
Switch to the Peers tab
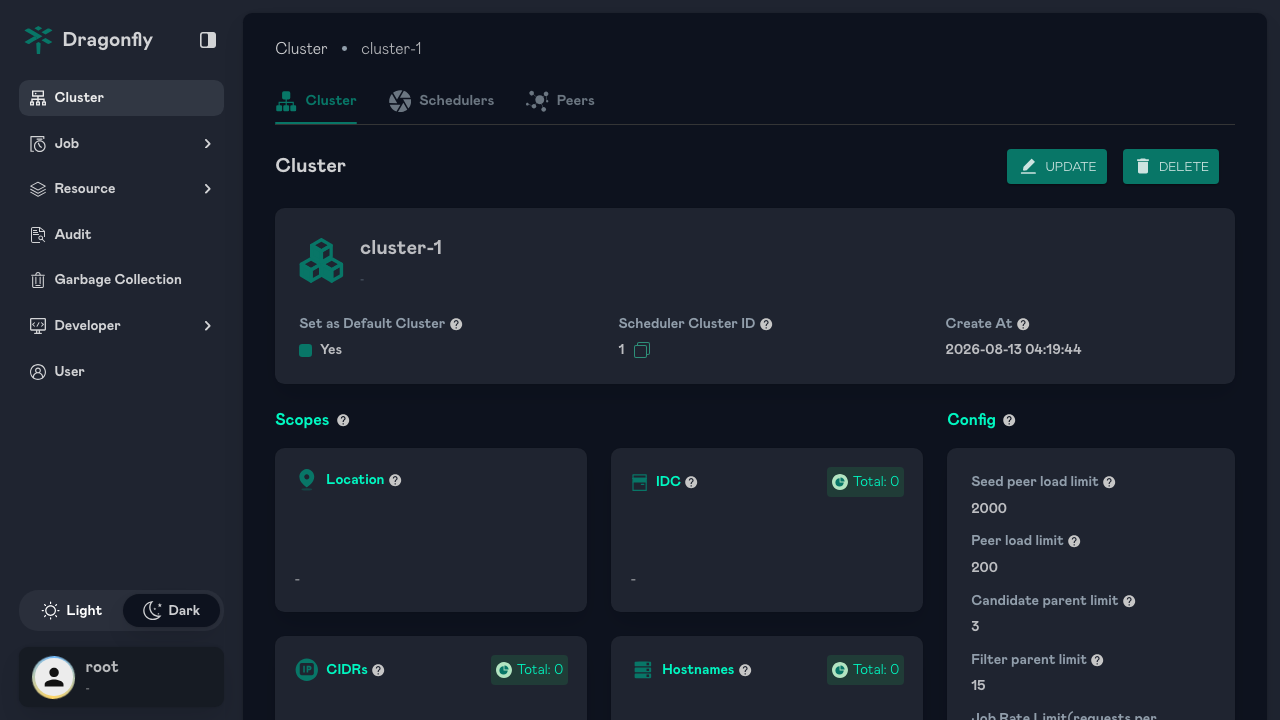560,101
